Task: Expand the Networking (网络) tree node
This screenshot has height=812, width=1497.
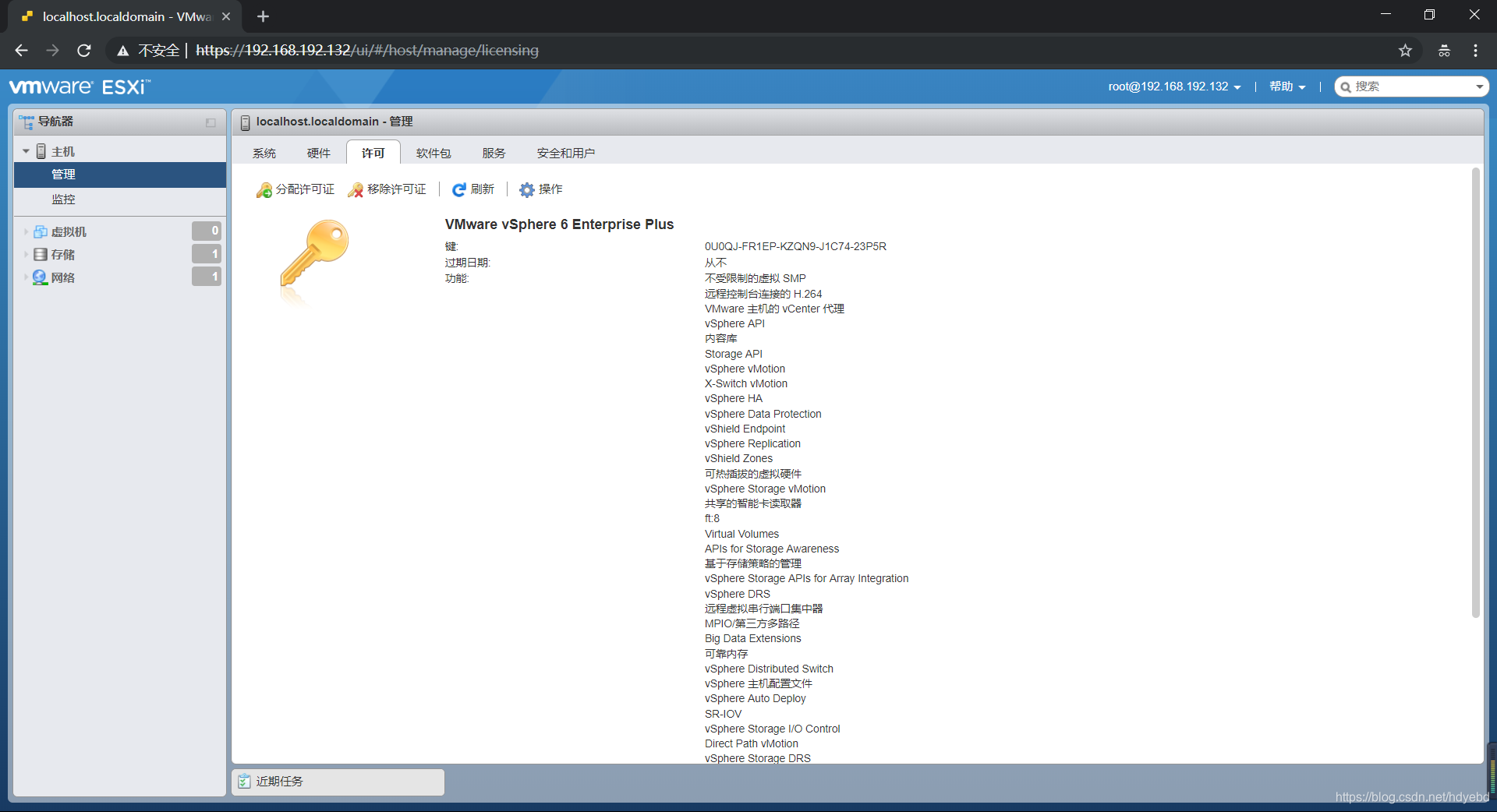Action: [x=26, y=277]
